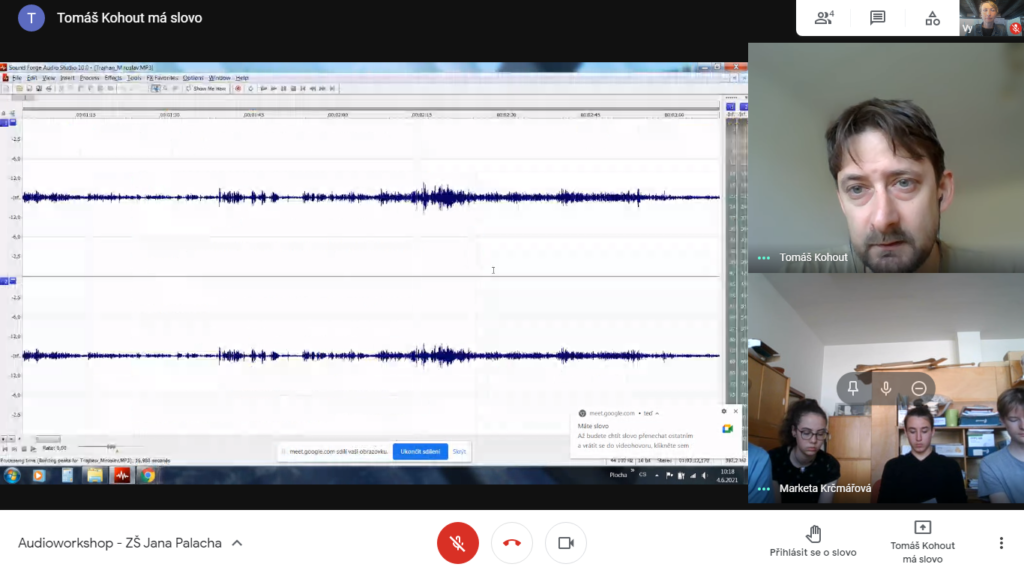This screenshot has width=1024, height=576.
Task: Click the Show Me How button
Action: (x=206, y=88)
